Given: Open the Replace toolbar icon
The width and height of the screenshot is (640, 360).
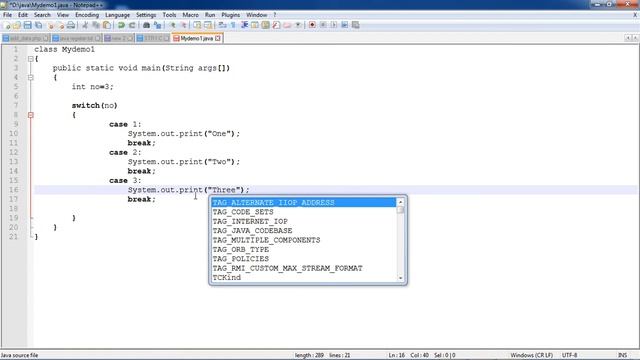Looking at the screenshot, I should [x=158, y=25].
